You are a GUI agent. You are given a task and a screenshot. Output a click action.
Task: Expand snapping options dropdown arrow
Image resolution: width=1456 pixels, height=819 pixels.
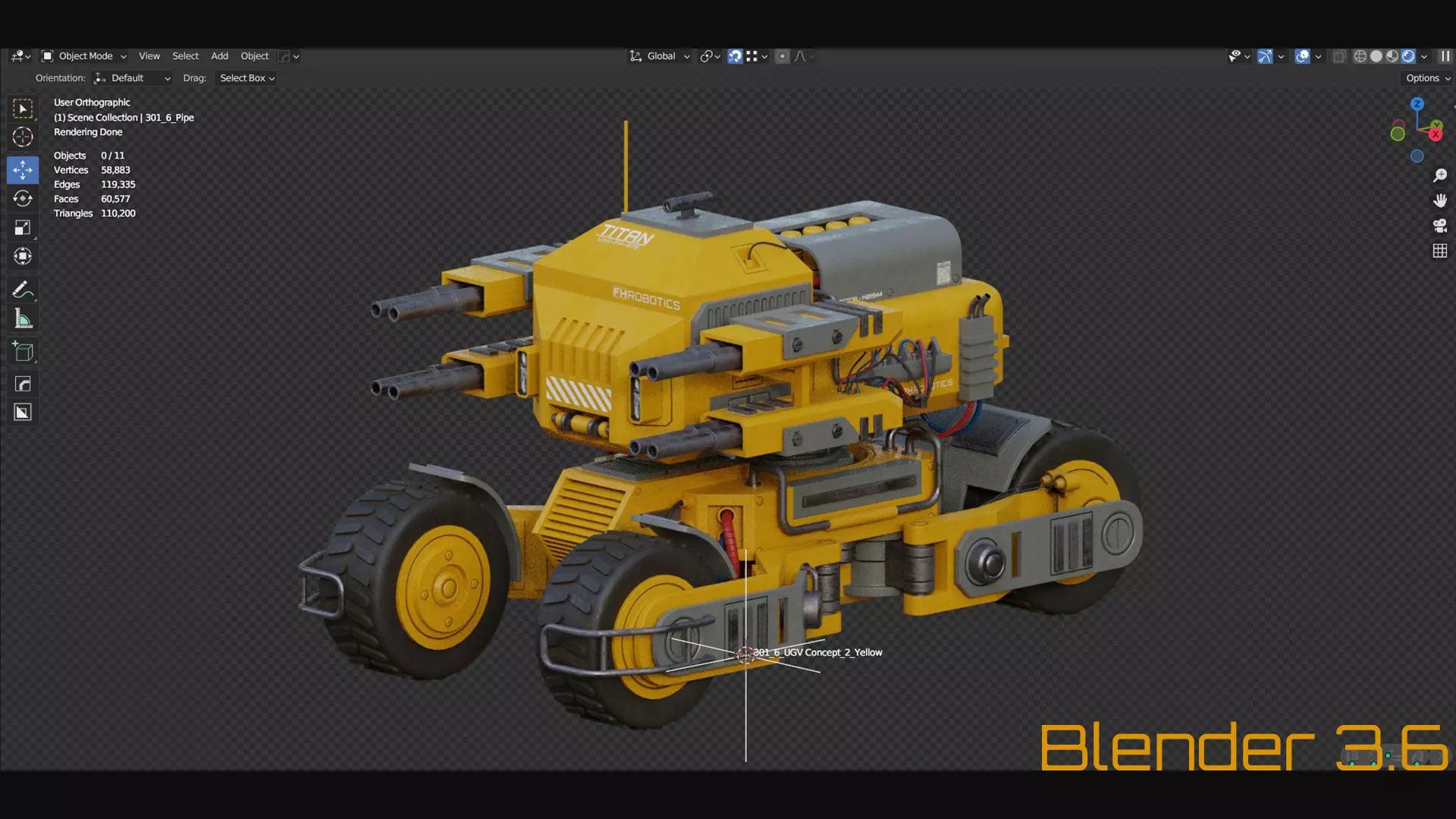(x=764, y=56)
